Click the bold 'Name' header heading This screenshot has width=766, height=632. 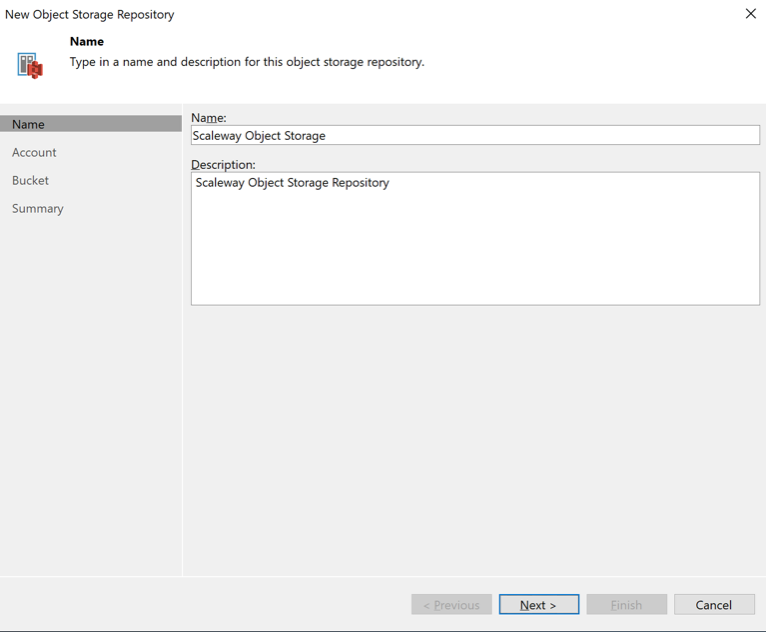pyautogui.click(x=87, y=42)
